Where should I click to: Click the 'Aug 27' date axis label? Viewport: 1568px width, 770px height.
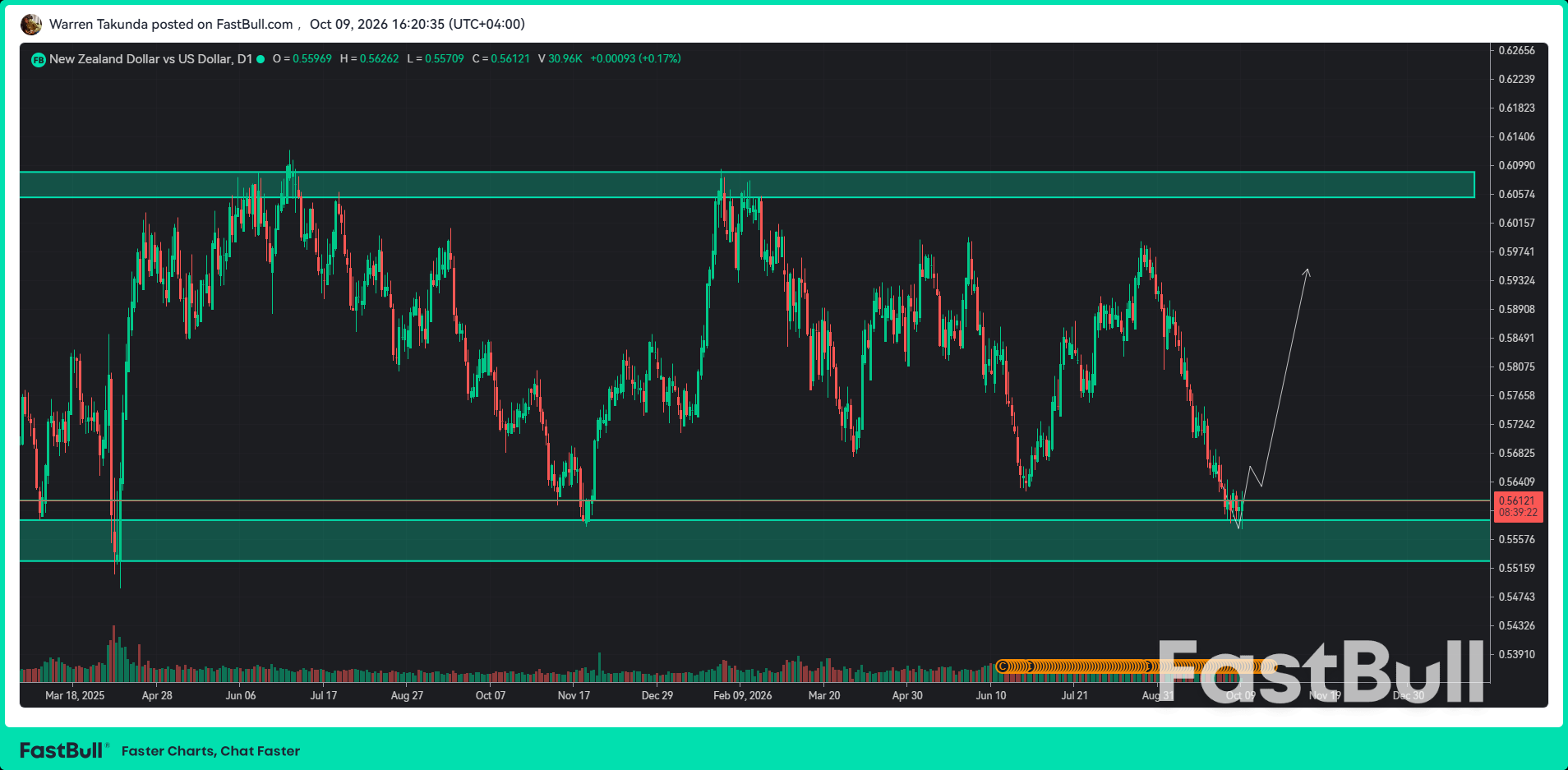coord(407,695)
